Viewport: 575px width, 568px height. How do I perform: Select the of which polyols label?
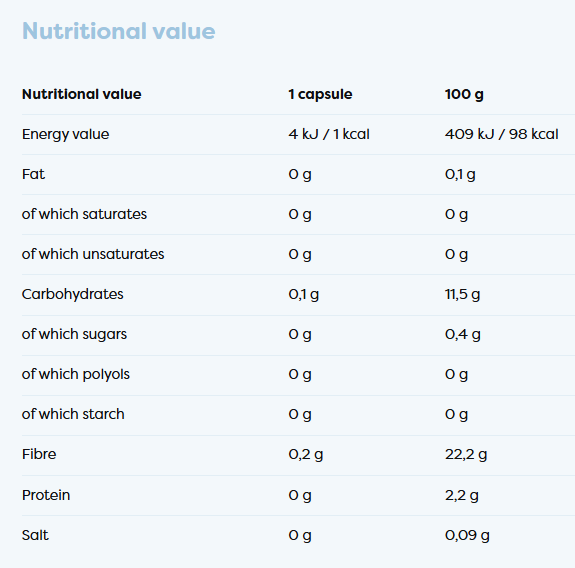coord(76,374)
